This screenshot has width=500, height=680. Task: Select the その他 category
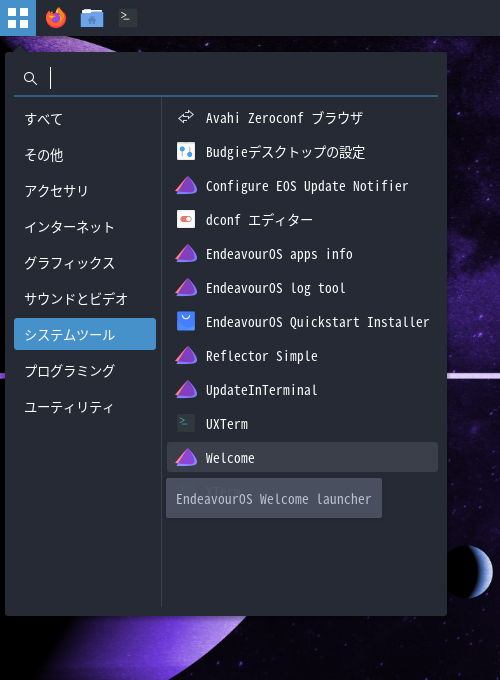85,154
